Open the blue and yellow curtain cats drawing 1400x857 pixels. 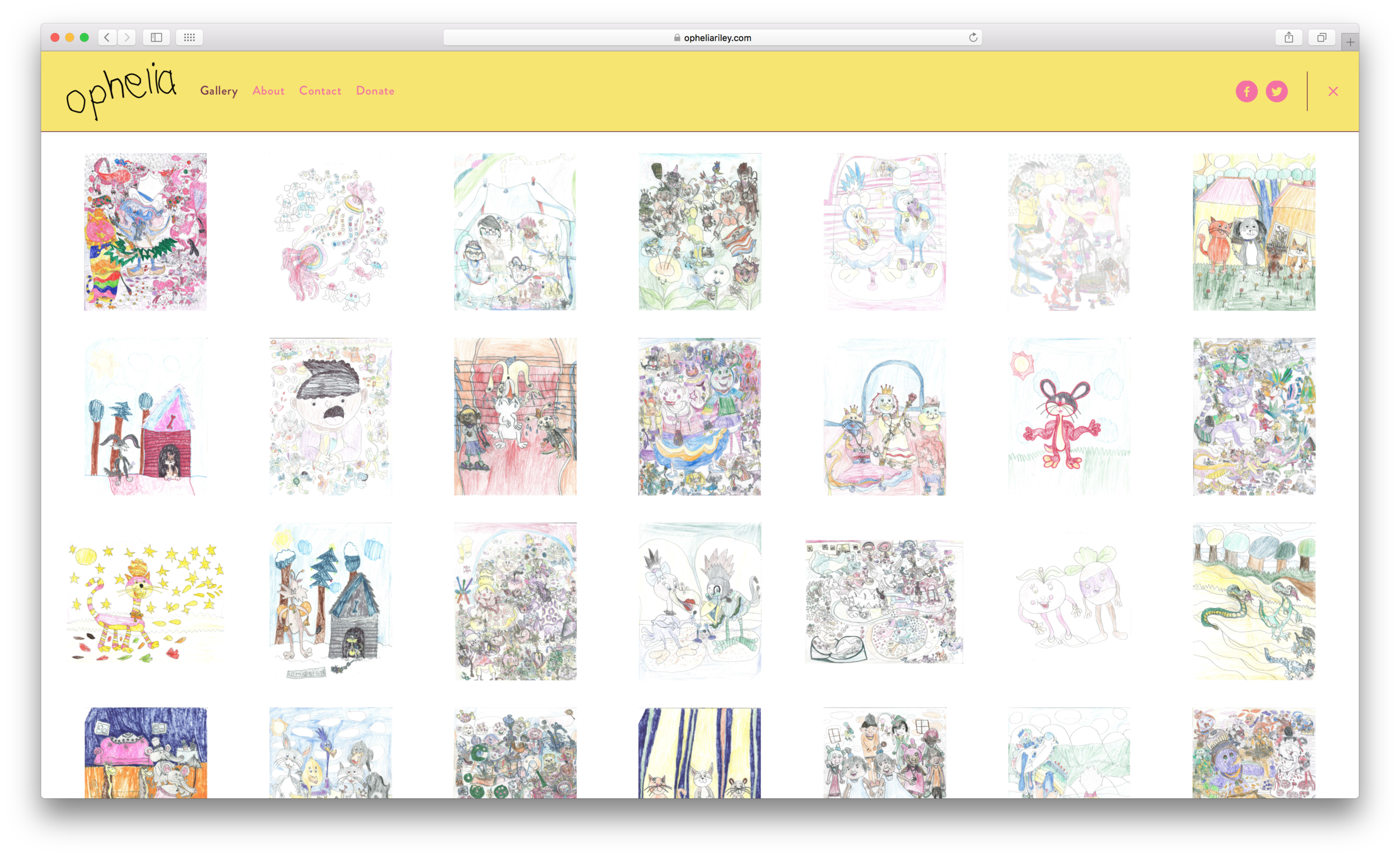pos(699,753)
